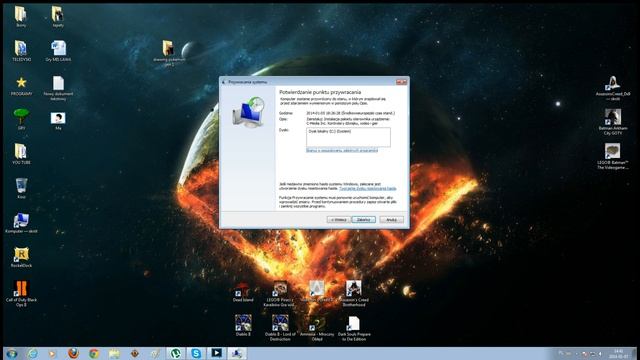Screen dimensions: 640x360
Task: Open Skype from the taskbar
Action: click(196, 353)
